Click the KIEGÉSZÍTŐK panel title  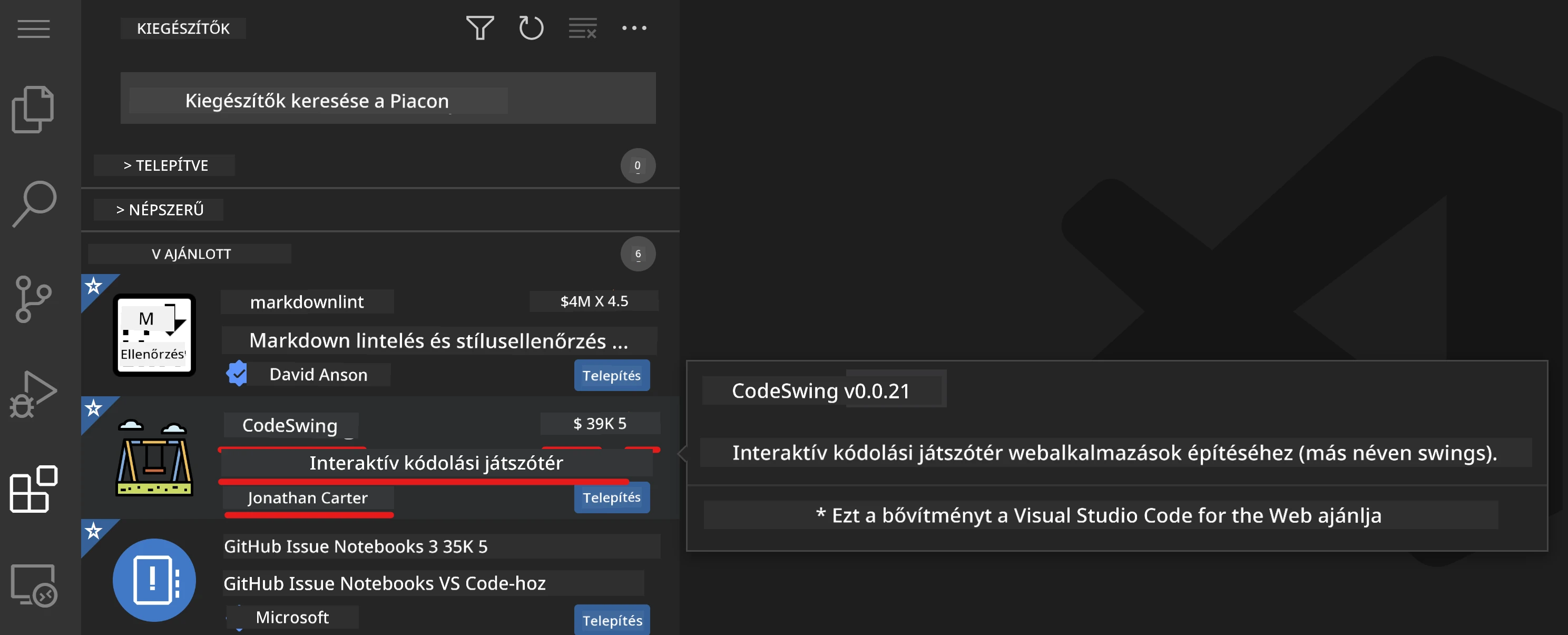[x=183, y=28]
